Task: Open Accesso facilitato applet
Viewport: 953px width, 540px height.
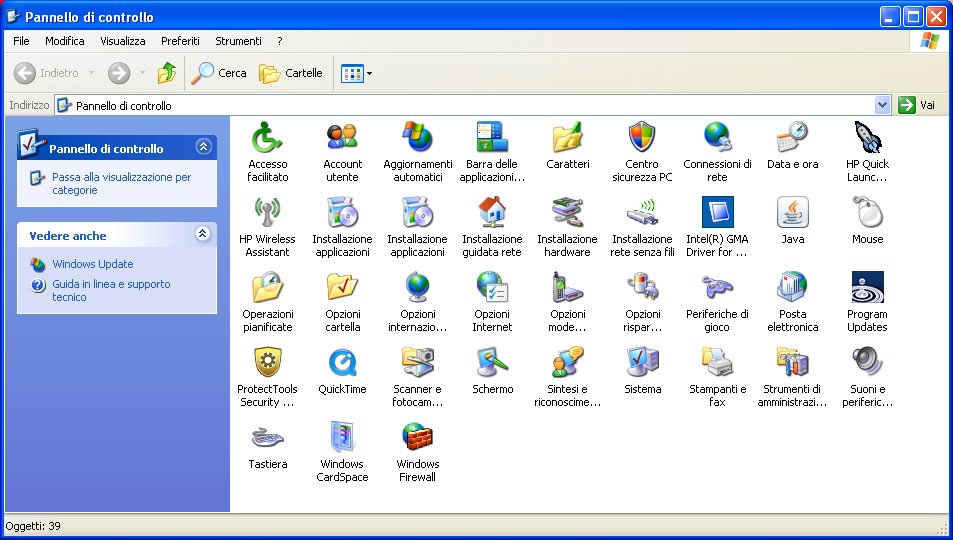Action: point(267,137)
